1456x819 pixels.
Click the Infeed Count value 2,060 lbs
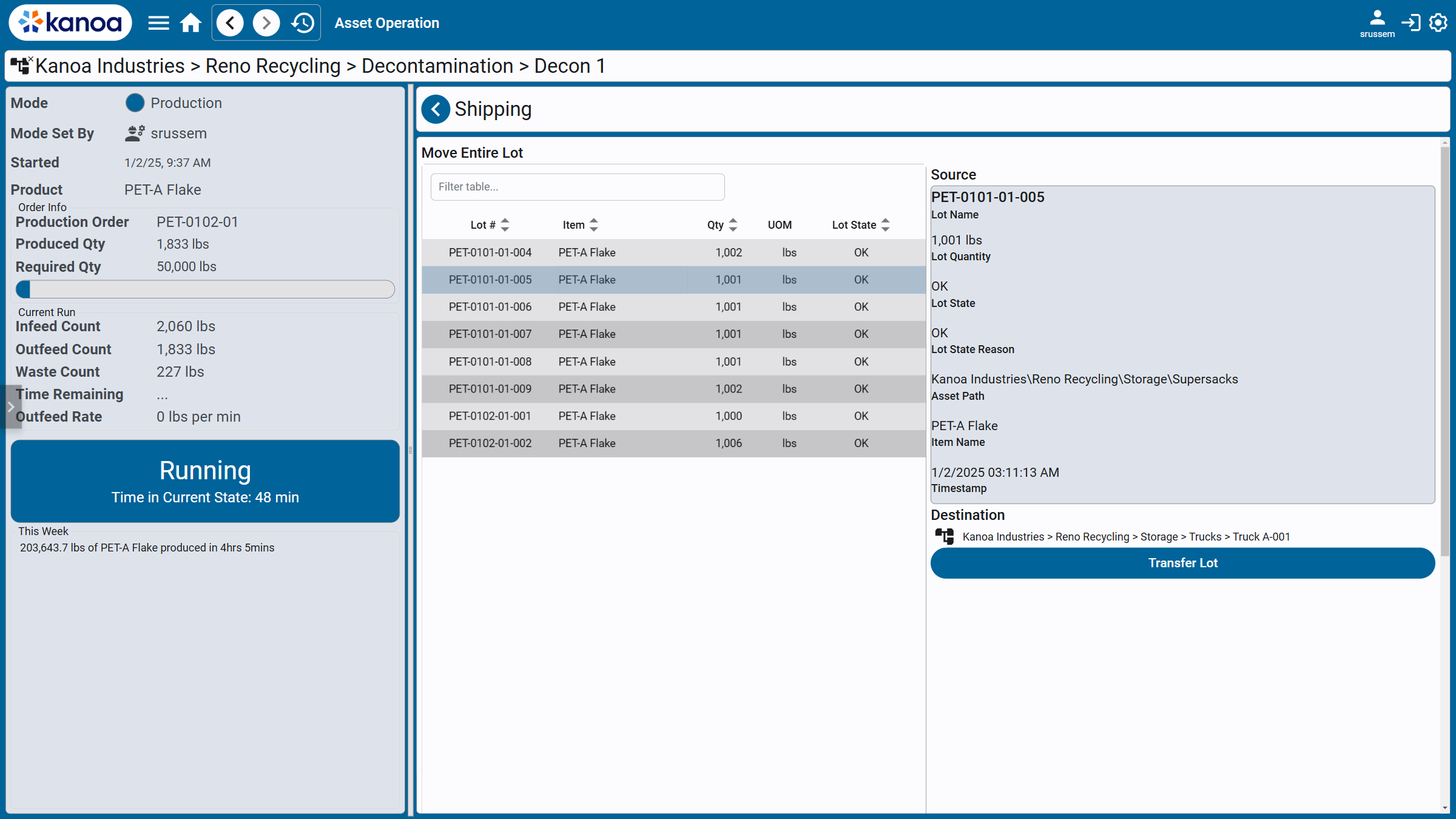click(x=186, y=326)
